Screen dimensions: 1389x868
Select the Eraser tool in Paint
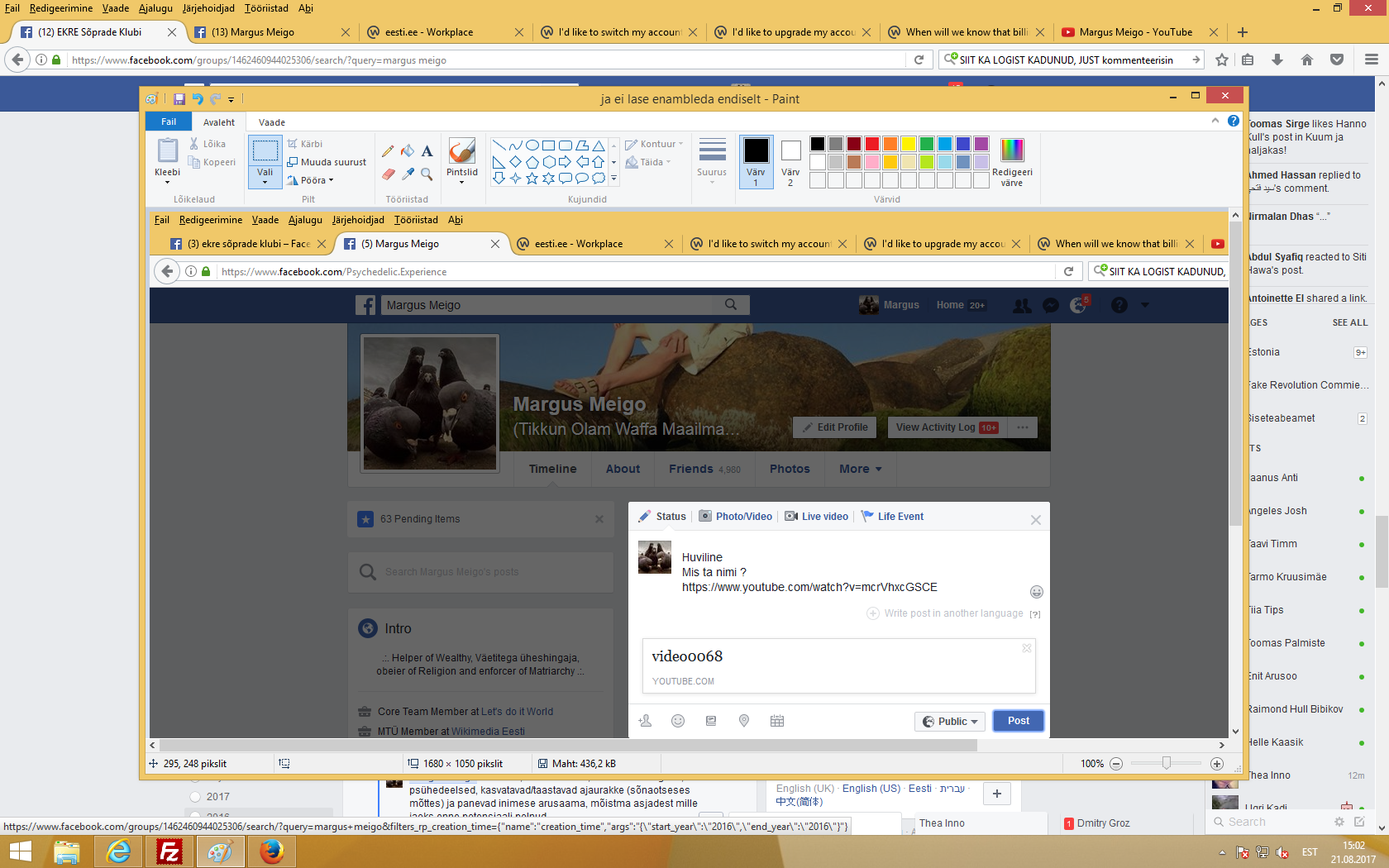pyautogui.click(x=388, y=174)
